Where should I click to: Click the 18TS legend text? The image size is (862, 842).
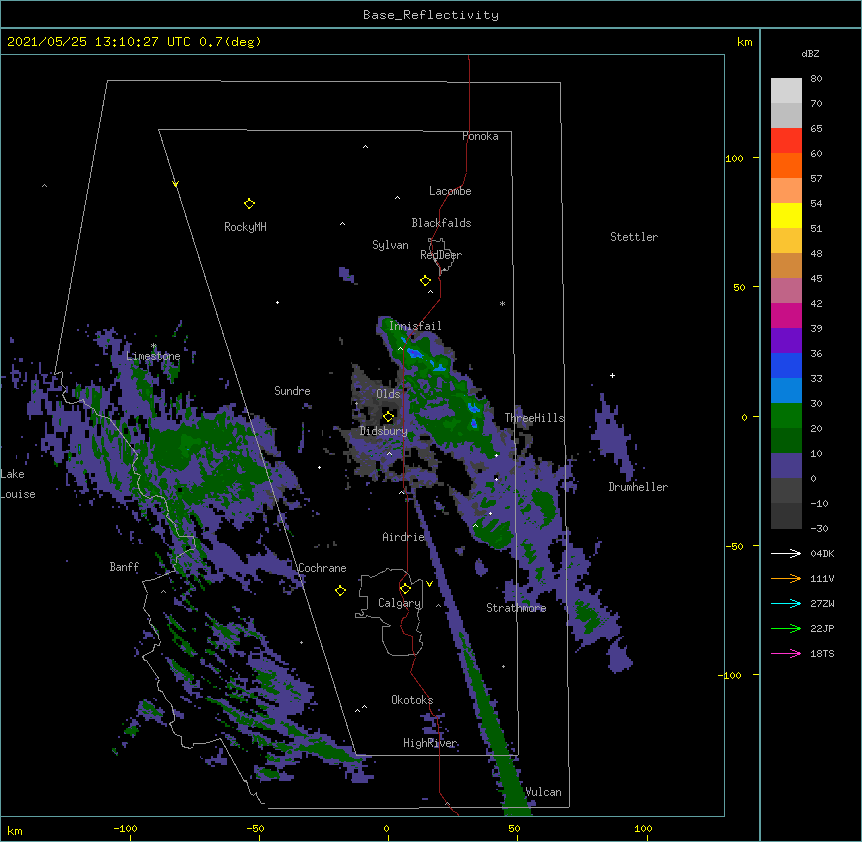(x=822, y=653)
